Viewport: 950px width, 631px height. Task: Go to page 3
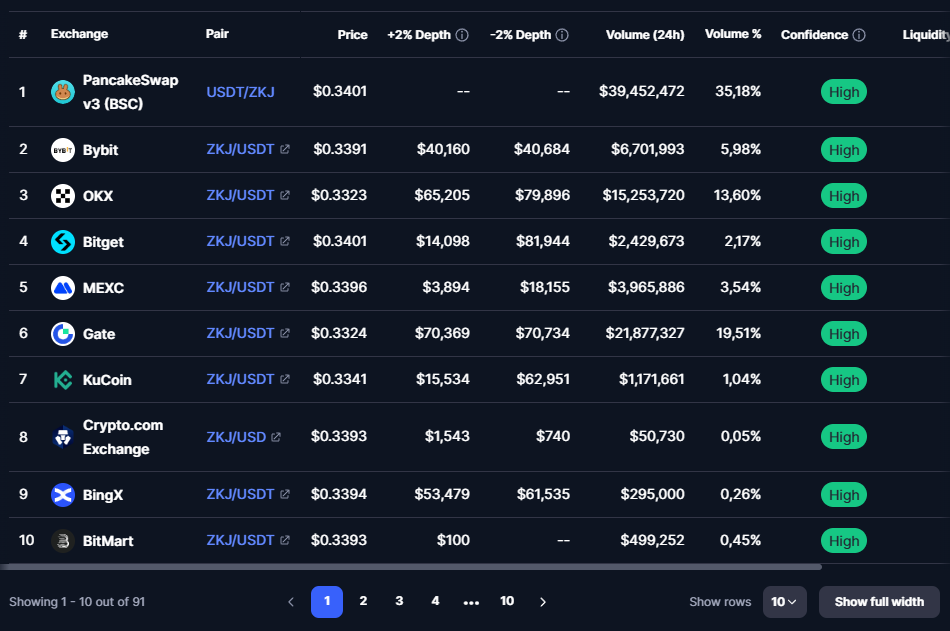399,601
